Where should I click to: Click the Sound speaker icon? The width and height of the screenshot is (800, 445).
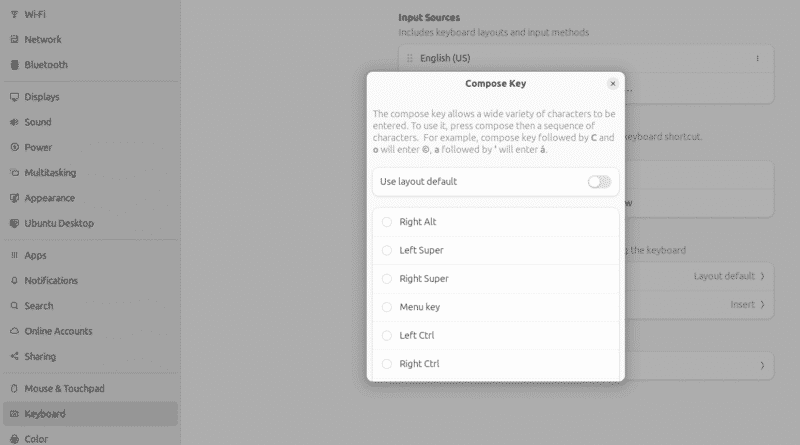pos(14,122)
